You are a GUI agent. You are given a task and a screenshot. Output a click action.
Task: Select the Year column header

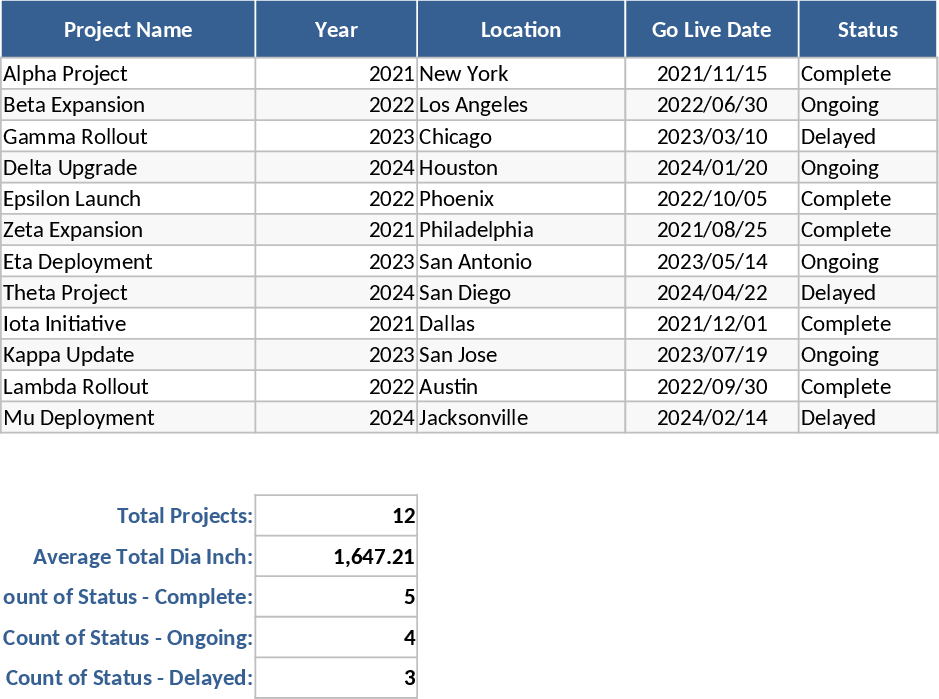pos(336,30)
